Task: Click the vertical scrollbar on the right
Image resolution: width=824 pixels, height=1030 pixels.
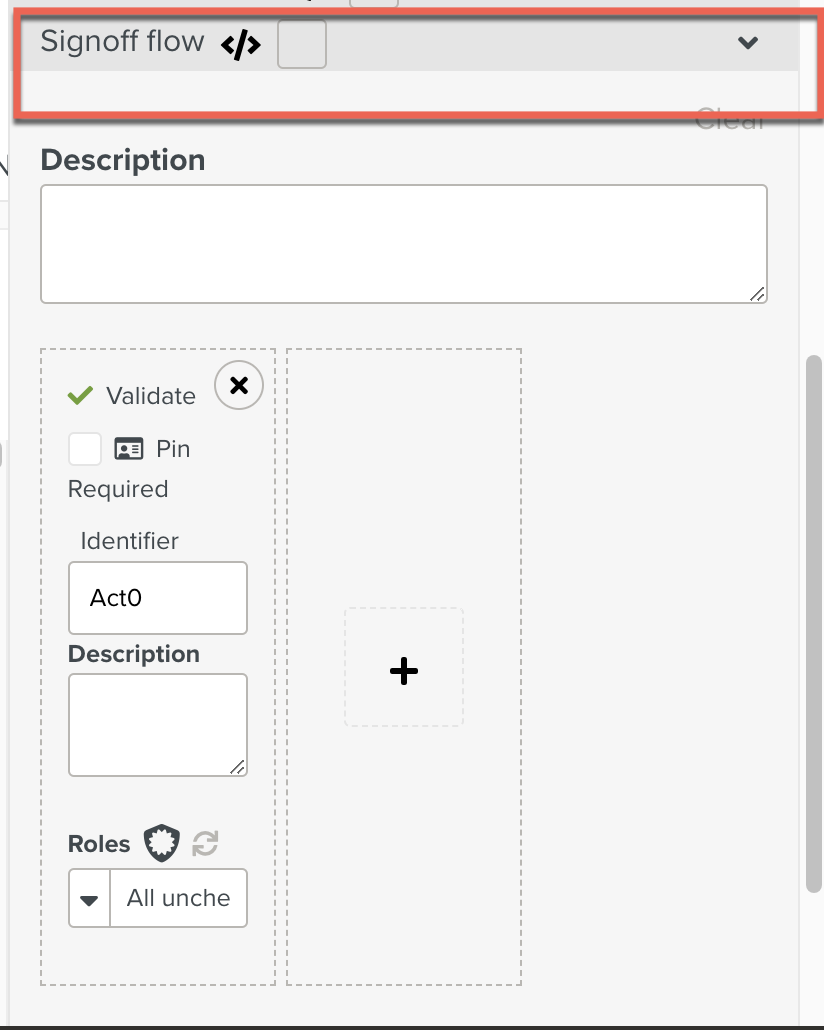Action: tap(813, 620)
